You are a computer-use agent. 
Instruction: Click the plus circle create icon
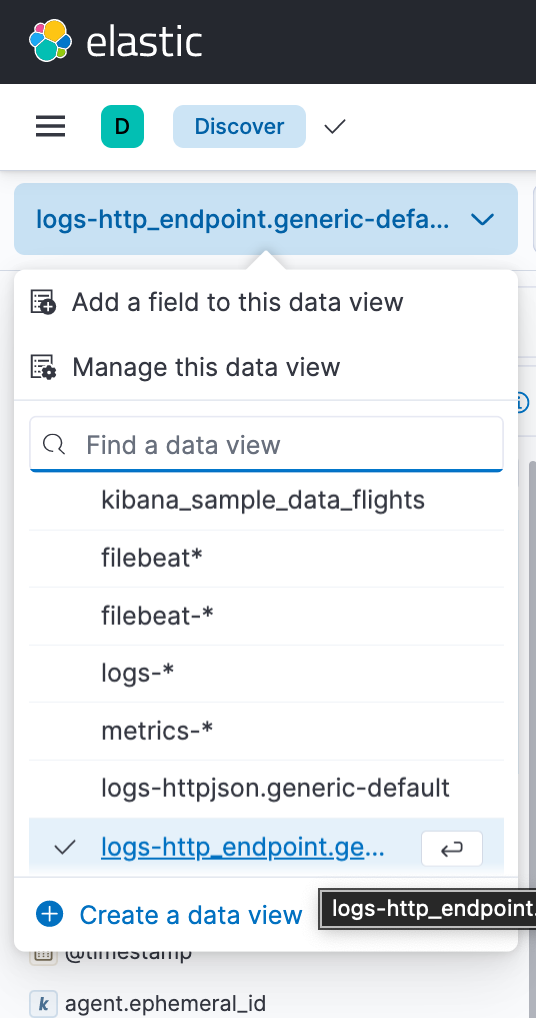(49, 914)
